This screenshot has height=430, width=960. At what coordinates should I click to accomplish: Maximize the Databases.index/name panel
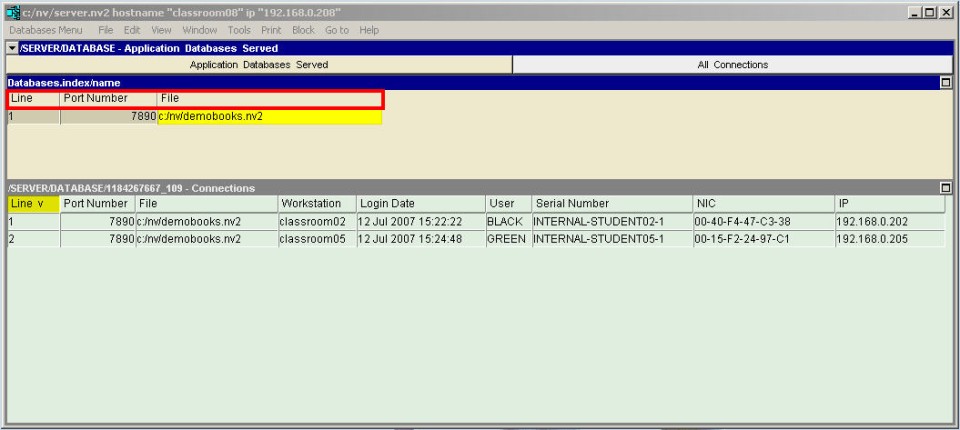click(946, 82)
